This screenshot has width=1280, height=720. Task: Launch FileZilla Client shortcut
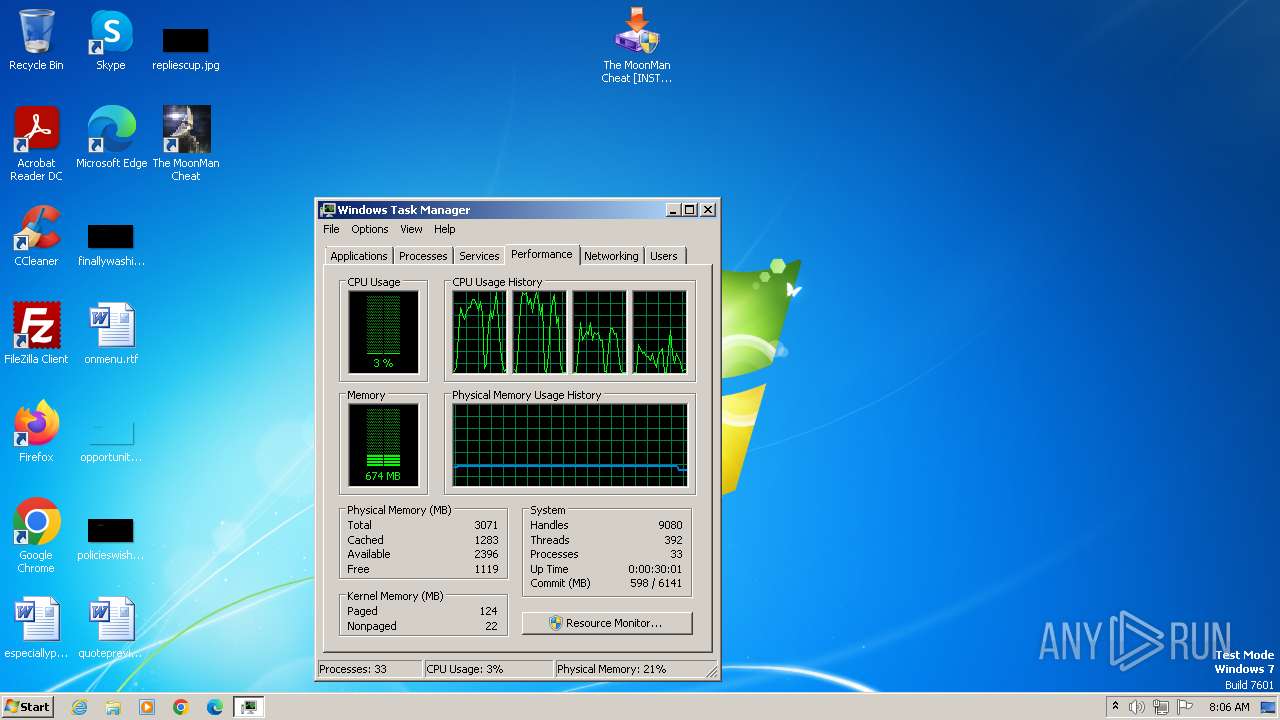point(36,334)
